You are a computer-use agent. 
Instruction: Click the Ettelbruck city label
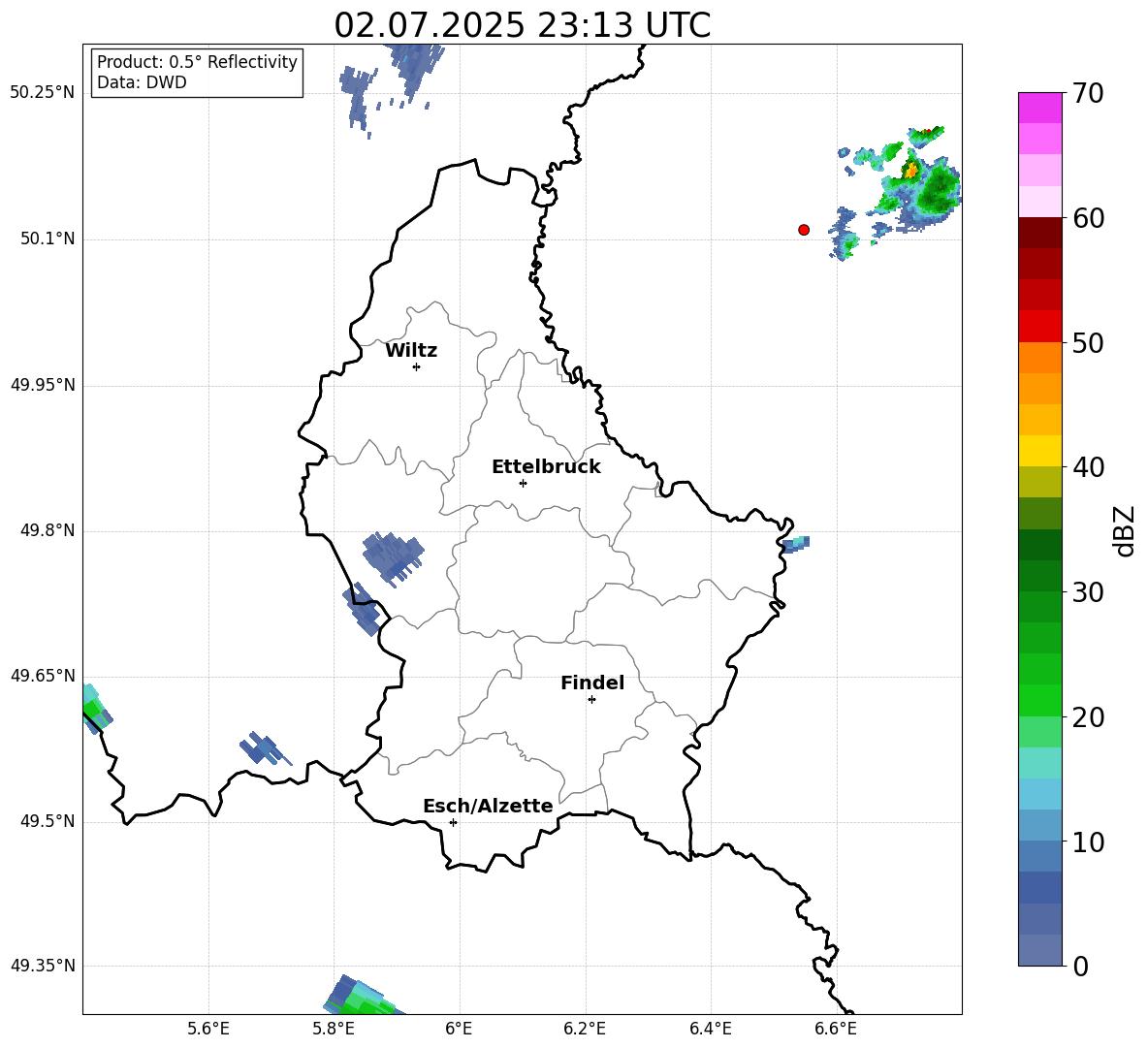[546, 467]
